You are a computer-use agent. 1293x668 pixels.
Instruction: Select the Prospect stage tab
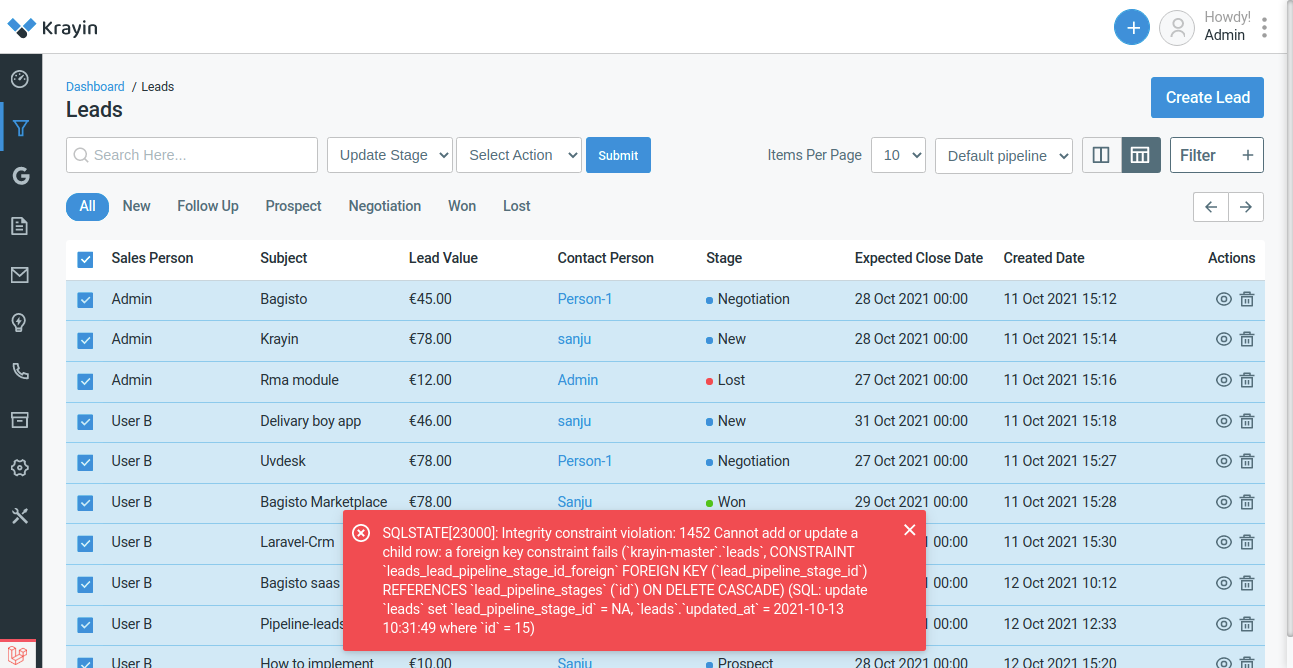(x=294, y=206)
